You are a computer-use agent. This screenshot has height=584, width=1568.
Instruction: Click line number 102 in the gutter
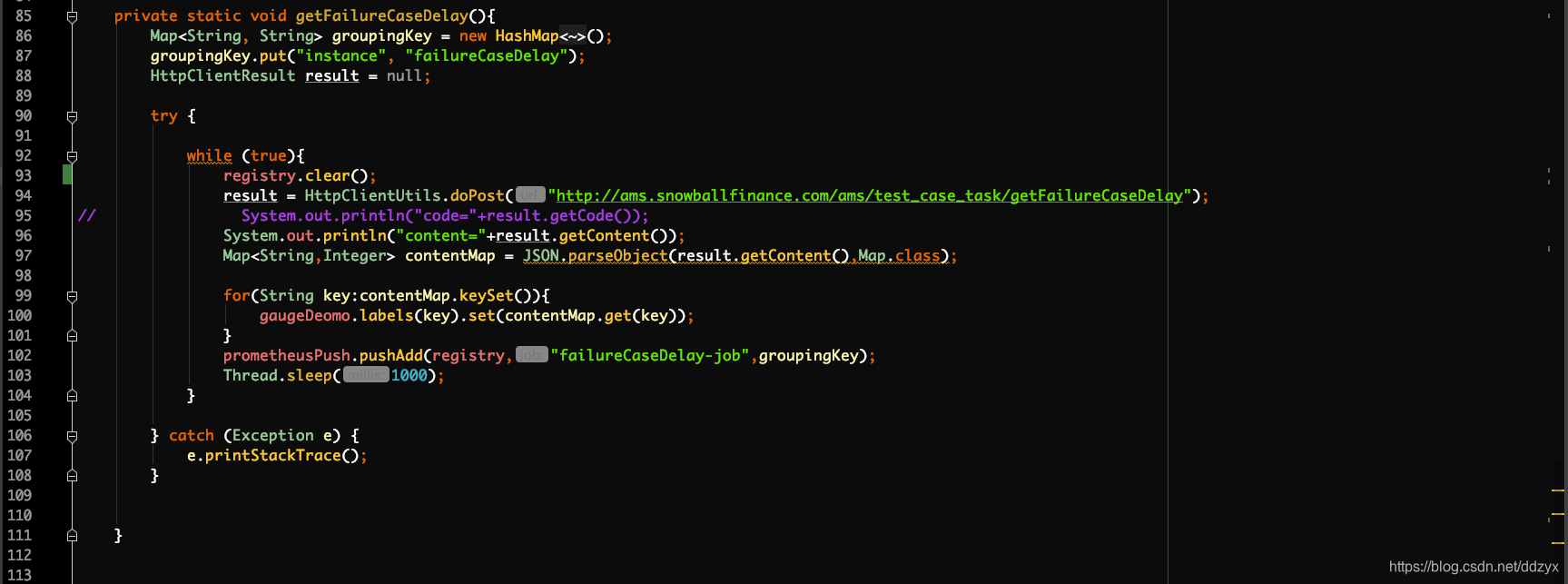click(x=19, y=355)
